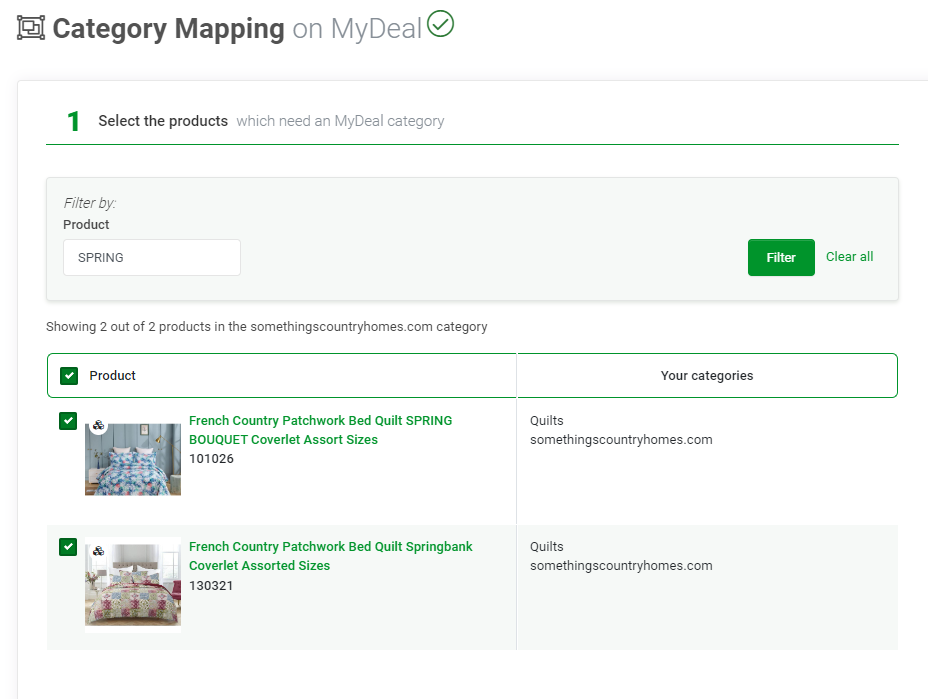Toggle the select-all Product header checkbox

pos(69,376)
